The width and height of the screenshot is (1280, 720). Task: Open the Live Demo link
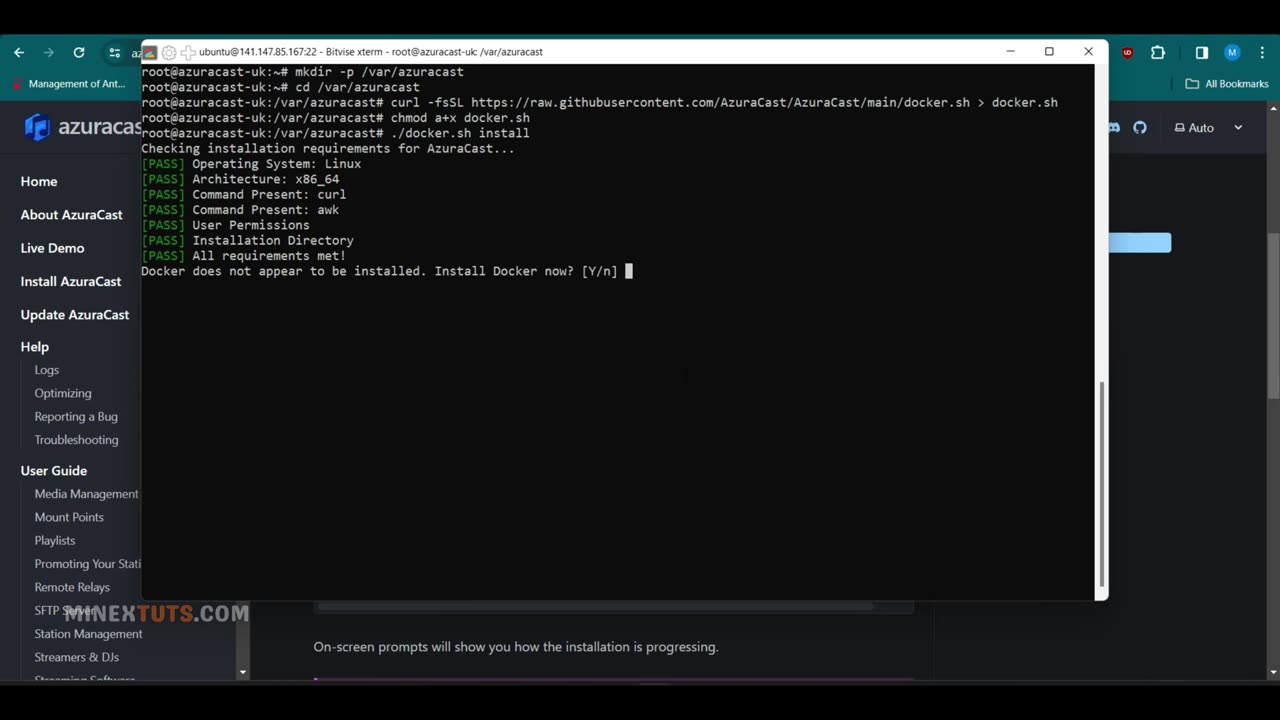coord(52,248)
